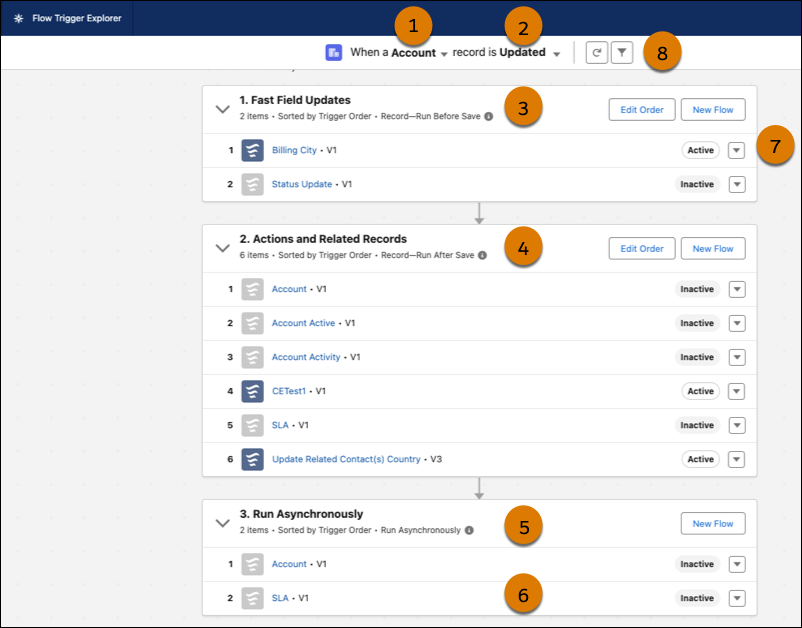The image size is (802, 628).
Task: Click the info icon beside Record—Run After Save
Action: [482, 255]
